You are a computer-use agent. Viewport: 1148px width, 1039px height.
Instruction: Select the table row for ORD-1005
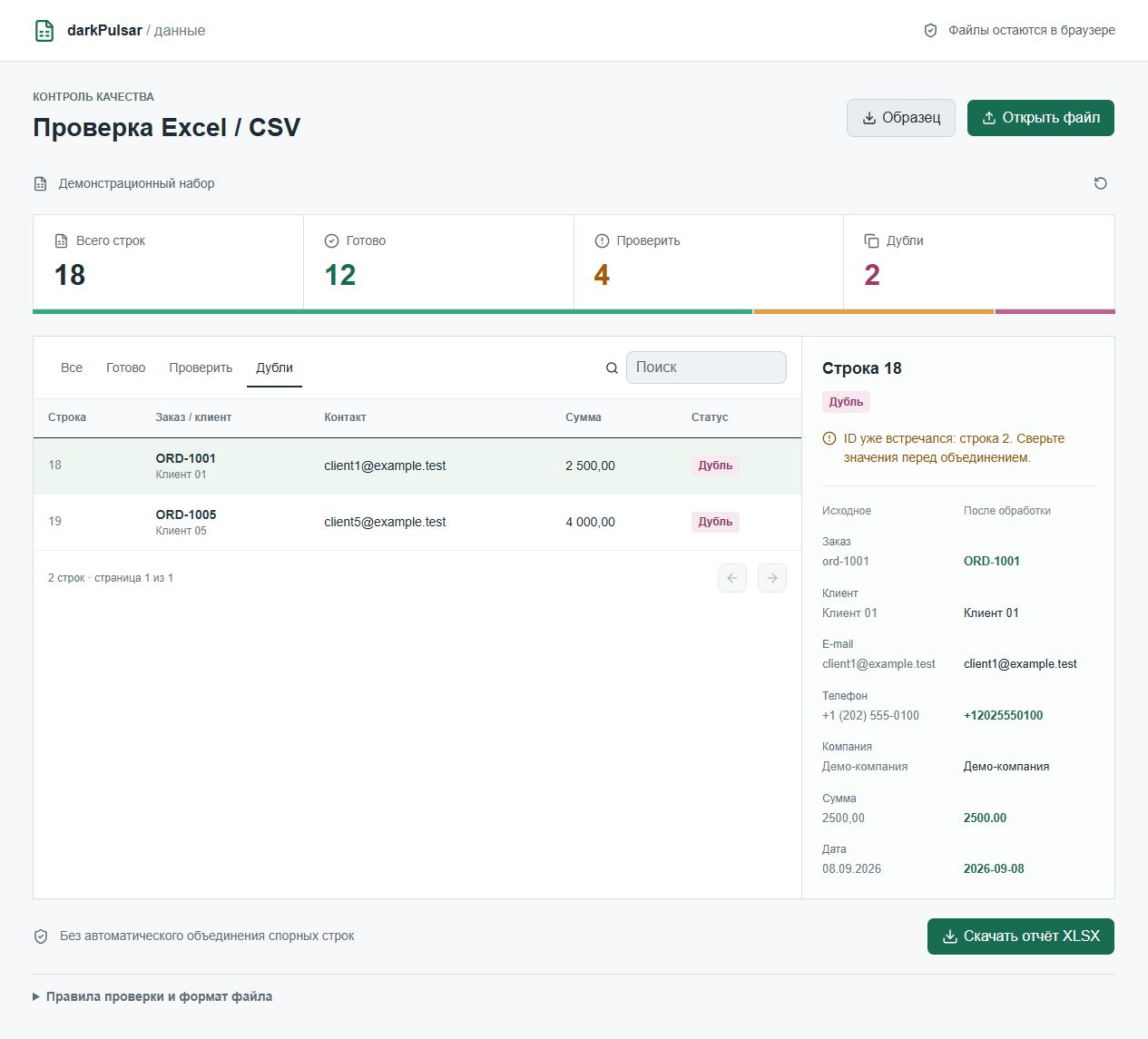click(x=417, y=522)
